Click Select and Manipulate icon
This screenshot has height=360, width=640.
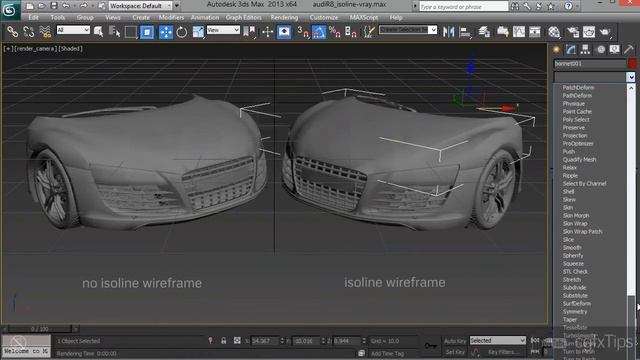coord(267,31)
